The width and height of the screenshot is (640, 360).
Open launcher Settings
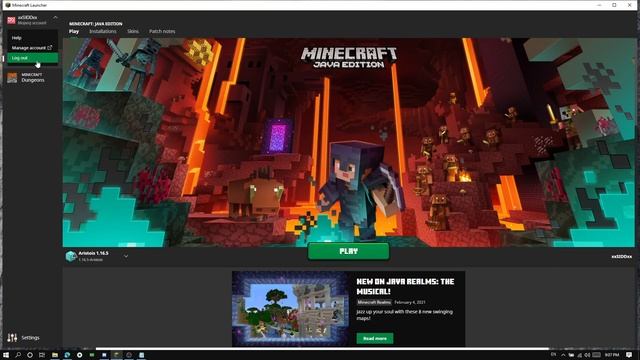click(23, 338)
